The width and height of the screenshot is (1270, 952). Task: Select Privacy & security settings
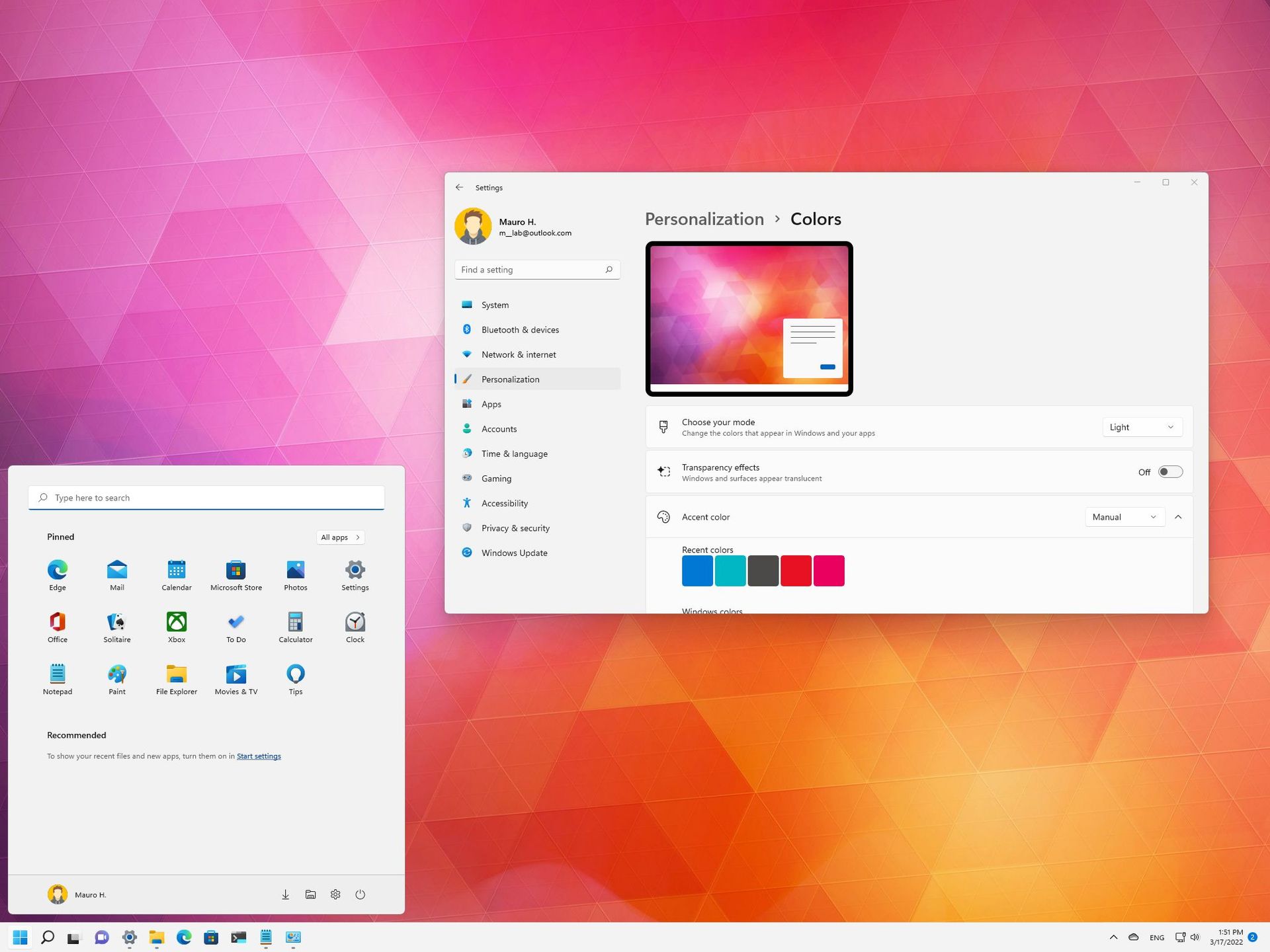point(515,528)
